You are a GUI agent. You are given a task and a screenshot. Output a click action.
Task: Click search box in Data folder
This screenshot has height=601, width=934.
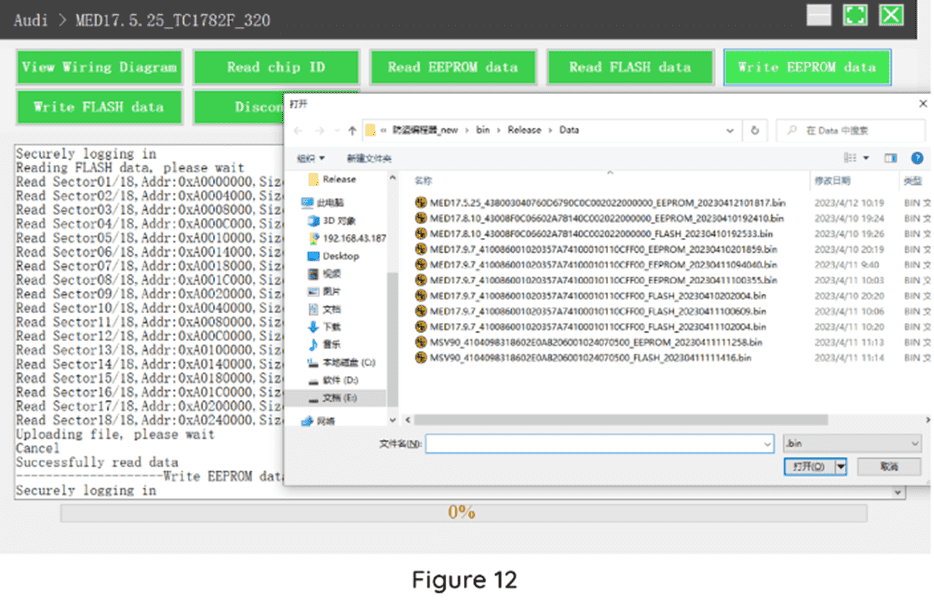coord(851,130)
